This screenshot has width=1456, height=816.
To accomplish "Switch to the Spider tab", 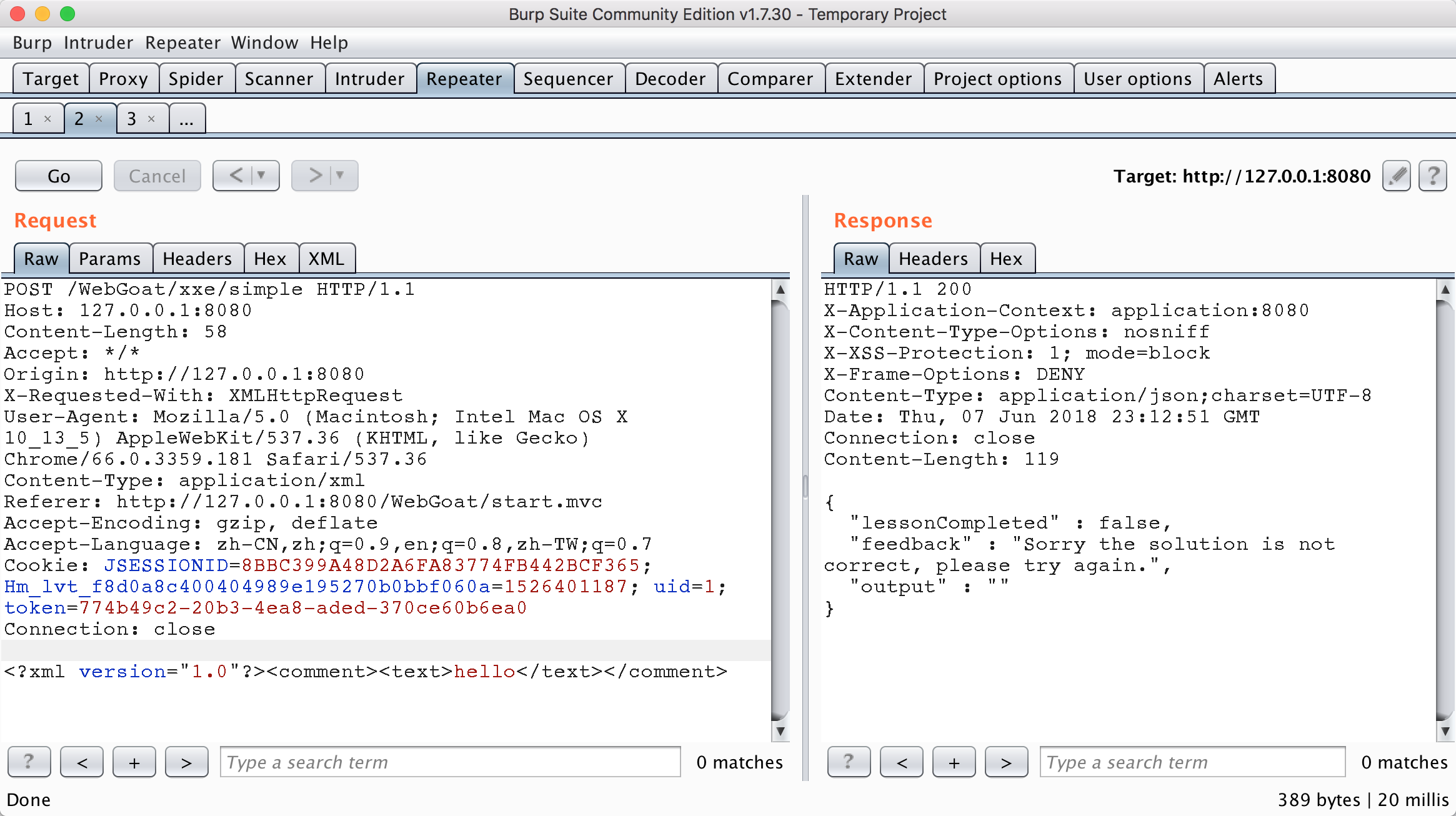I will [196, 79].
